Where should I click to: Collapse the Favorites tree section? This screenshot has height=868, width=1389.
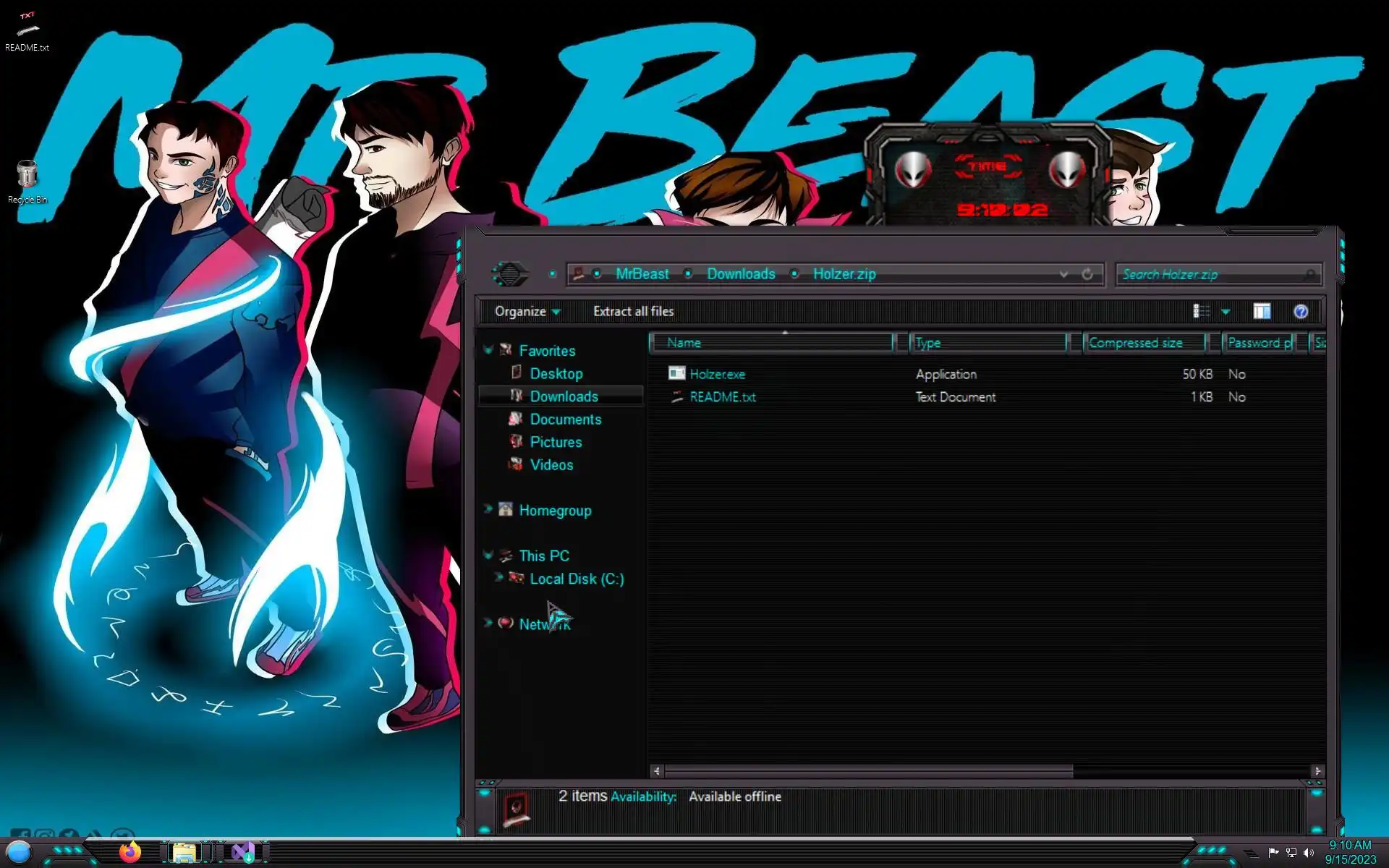(x=488, y=350)
